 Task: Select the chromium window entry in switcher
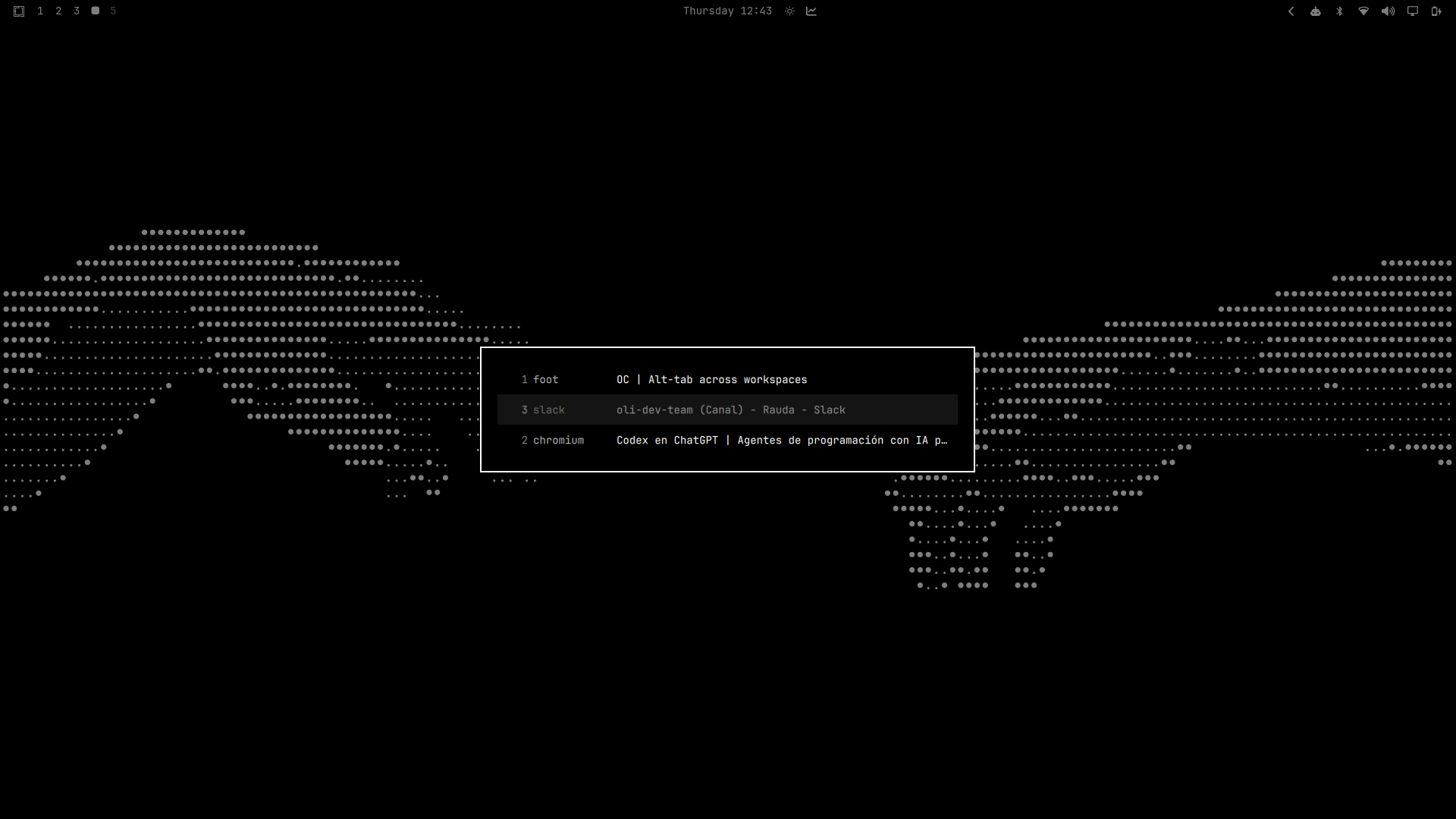(x=727, y=440)
